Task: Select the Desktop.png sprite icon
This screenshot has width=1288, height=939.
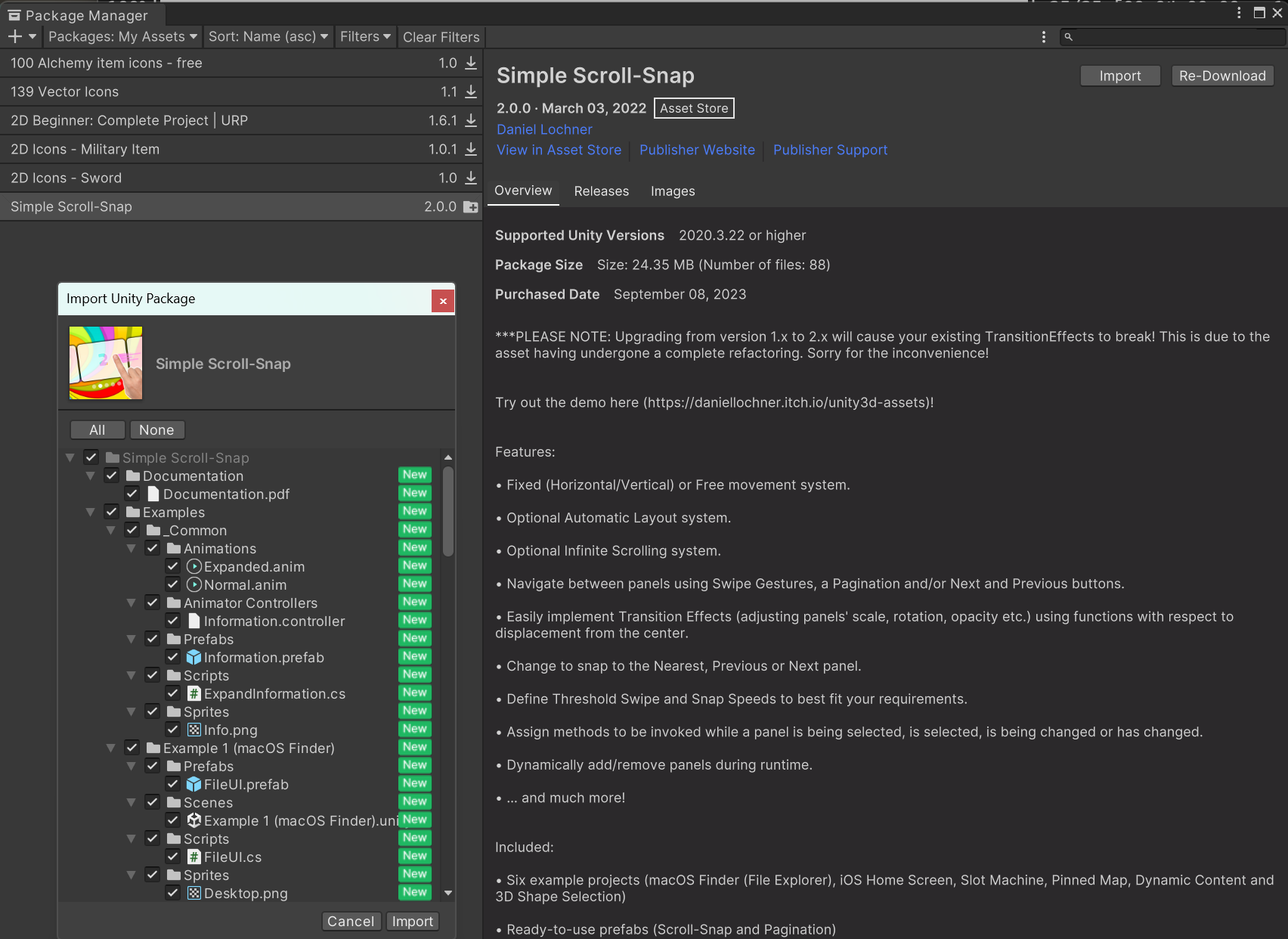Action: [x=194, y=893]
